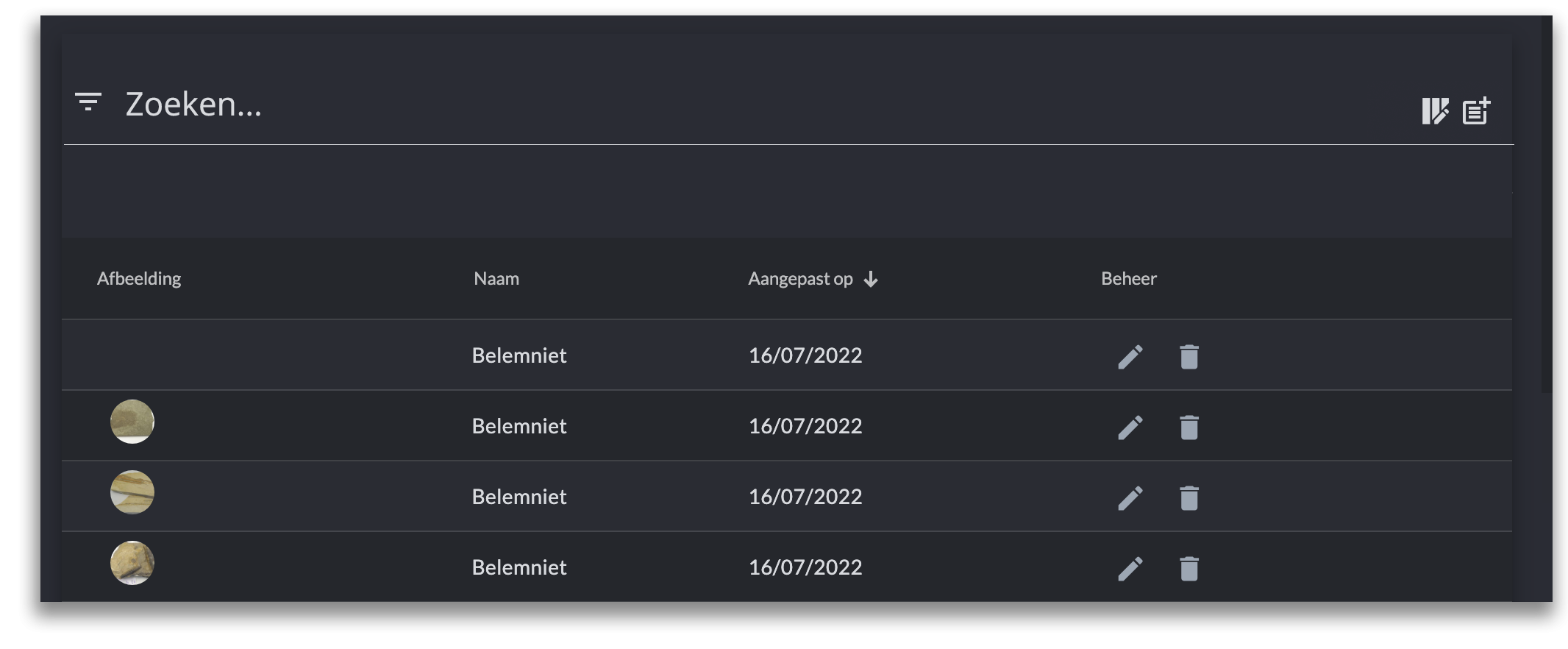Click the Afbeelding column header
Screen dimensions: 1568x649
coord(139,279)
